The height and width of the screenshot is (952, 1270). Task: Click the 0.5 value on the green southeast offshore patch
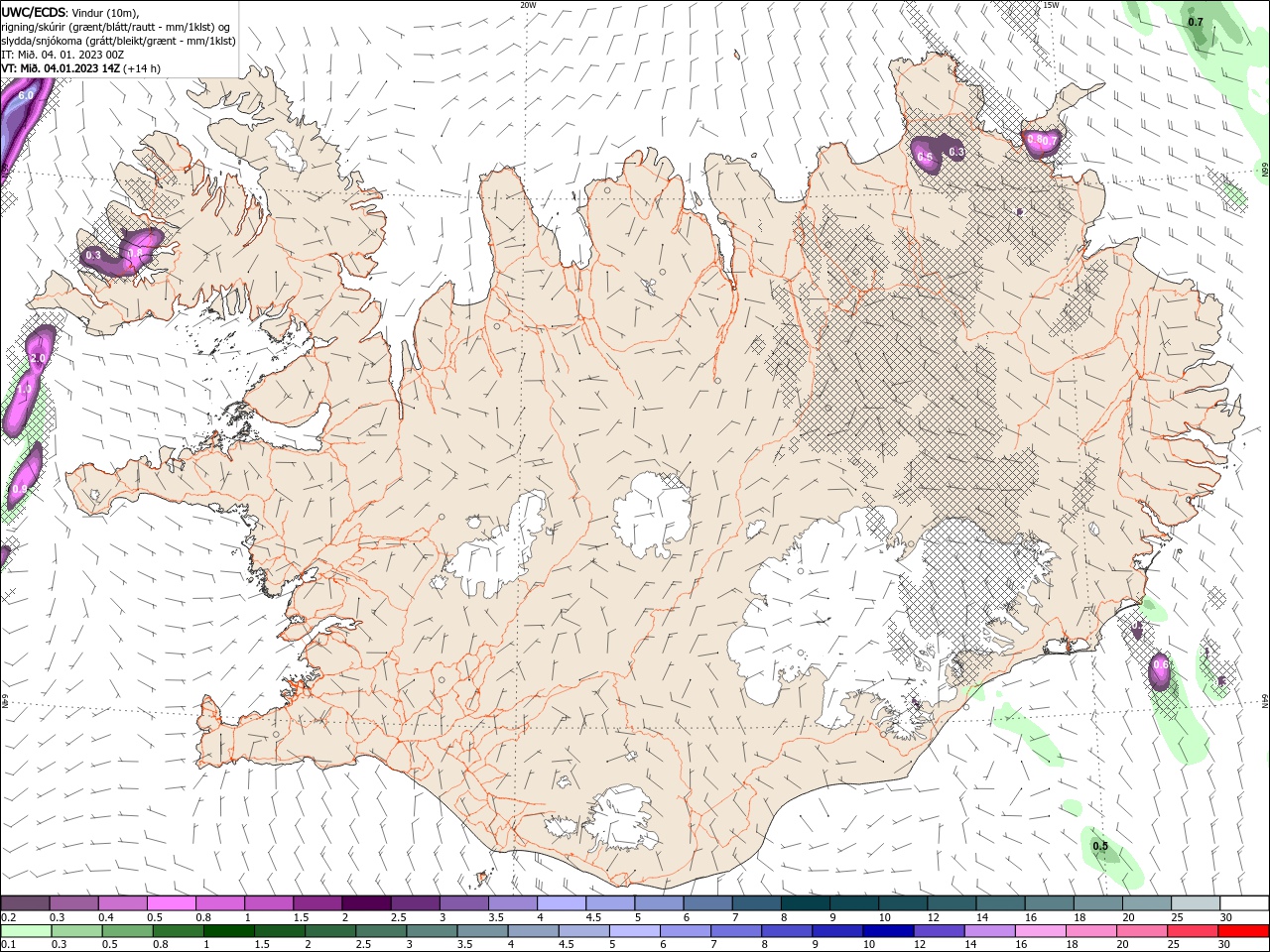click(x=1100, y=846)
